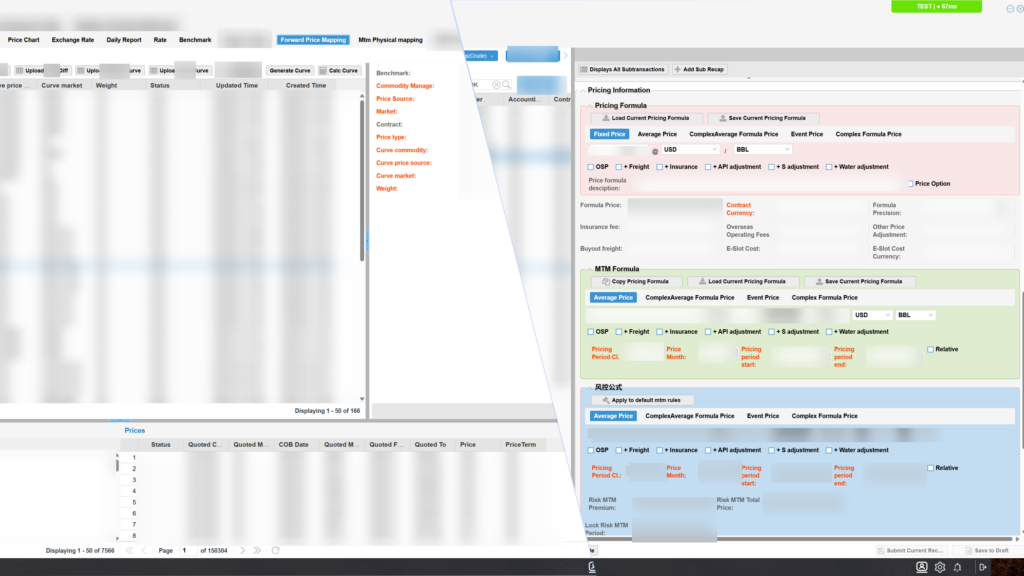The image size is (1024, 576).
Task: Enable OSP checkbox in Pricing Formula
Action: pos(590,167)
